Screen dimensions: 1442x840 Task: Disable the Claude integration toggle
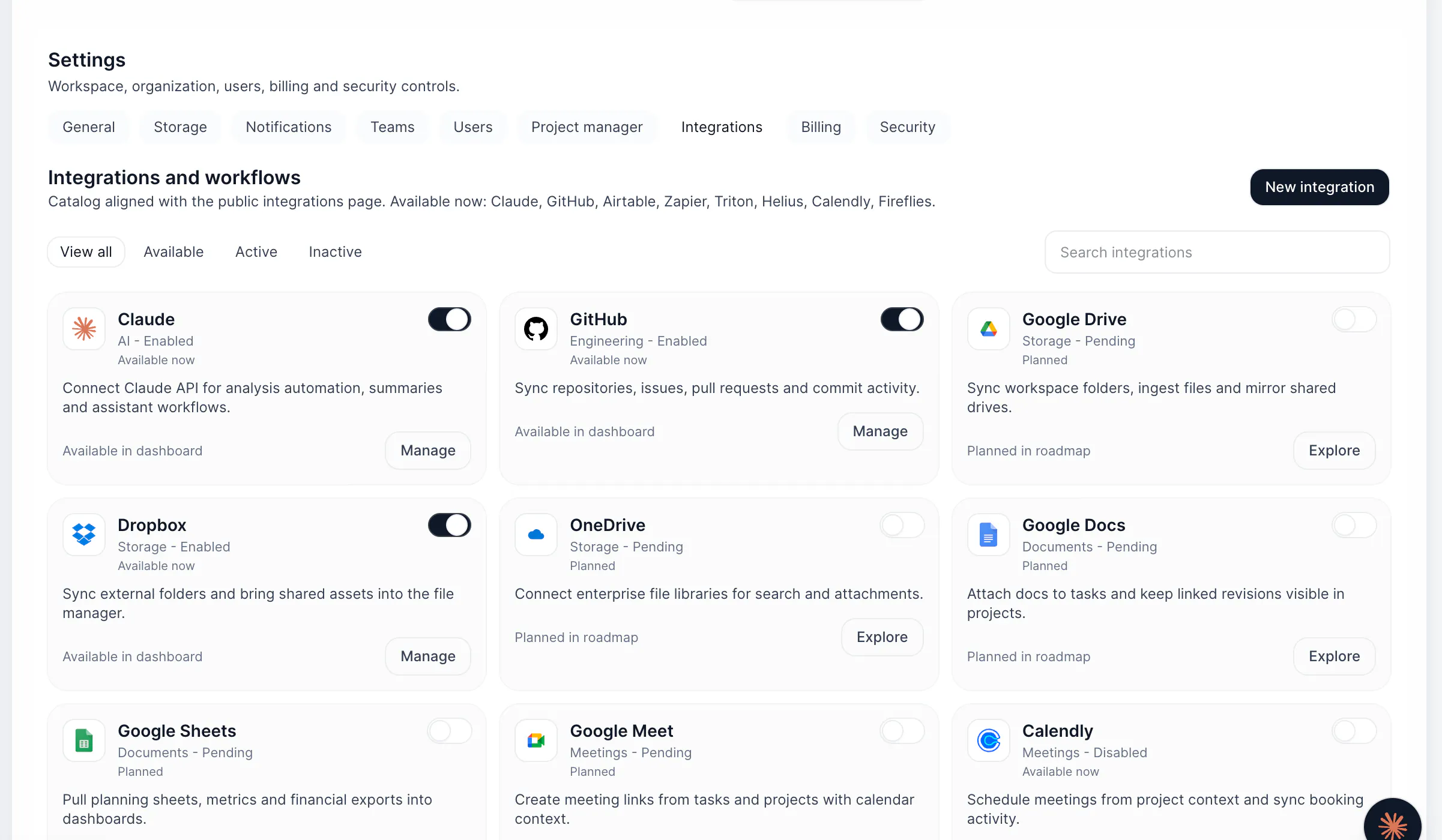tap(450, 319)
